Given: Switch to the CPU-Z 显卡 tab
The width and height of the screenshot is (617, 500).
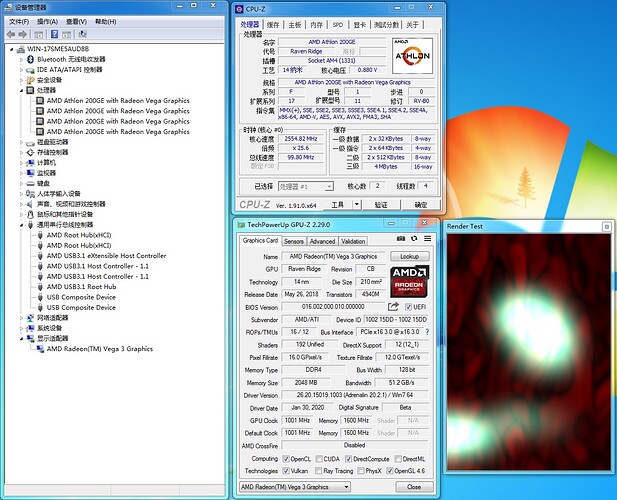Looking at the screenshot, I should [x=360, y=25].
